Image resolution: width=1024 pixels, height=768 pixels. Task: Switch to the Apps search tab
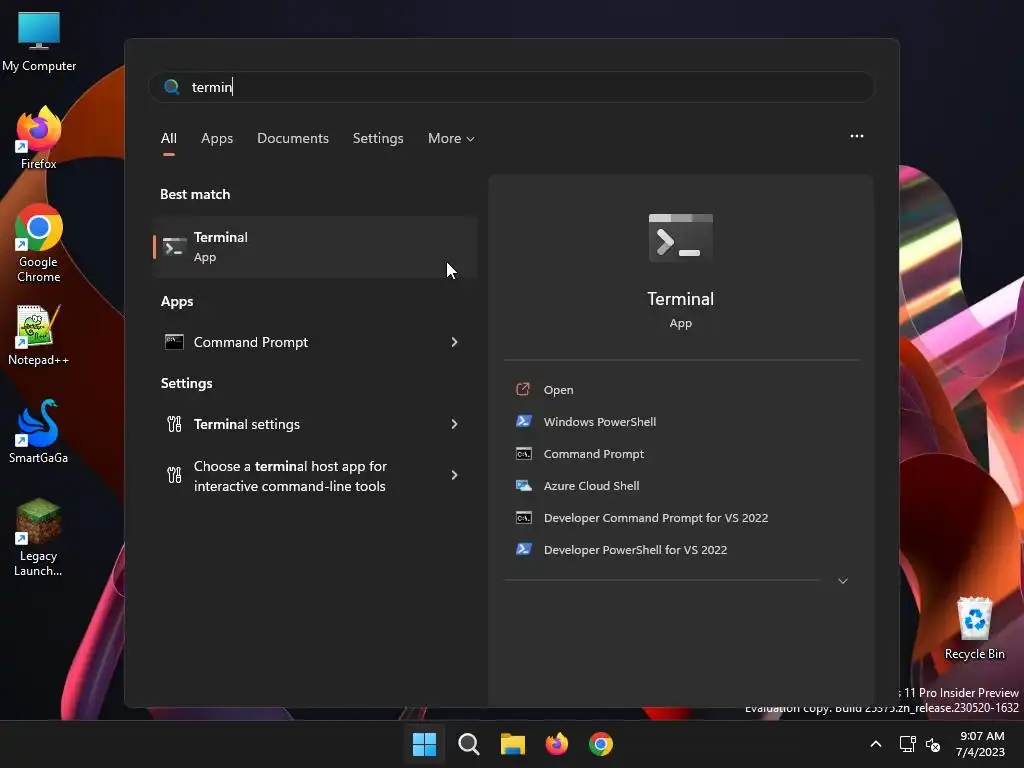(217, 138)
